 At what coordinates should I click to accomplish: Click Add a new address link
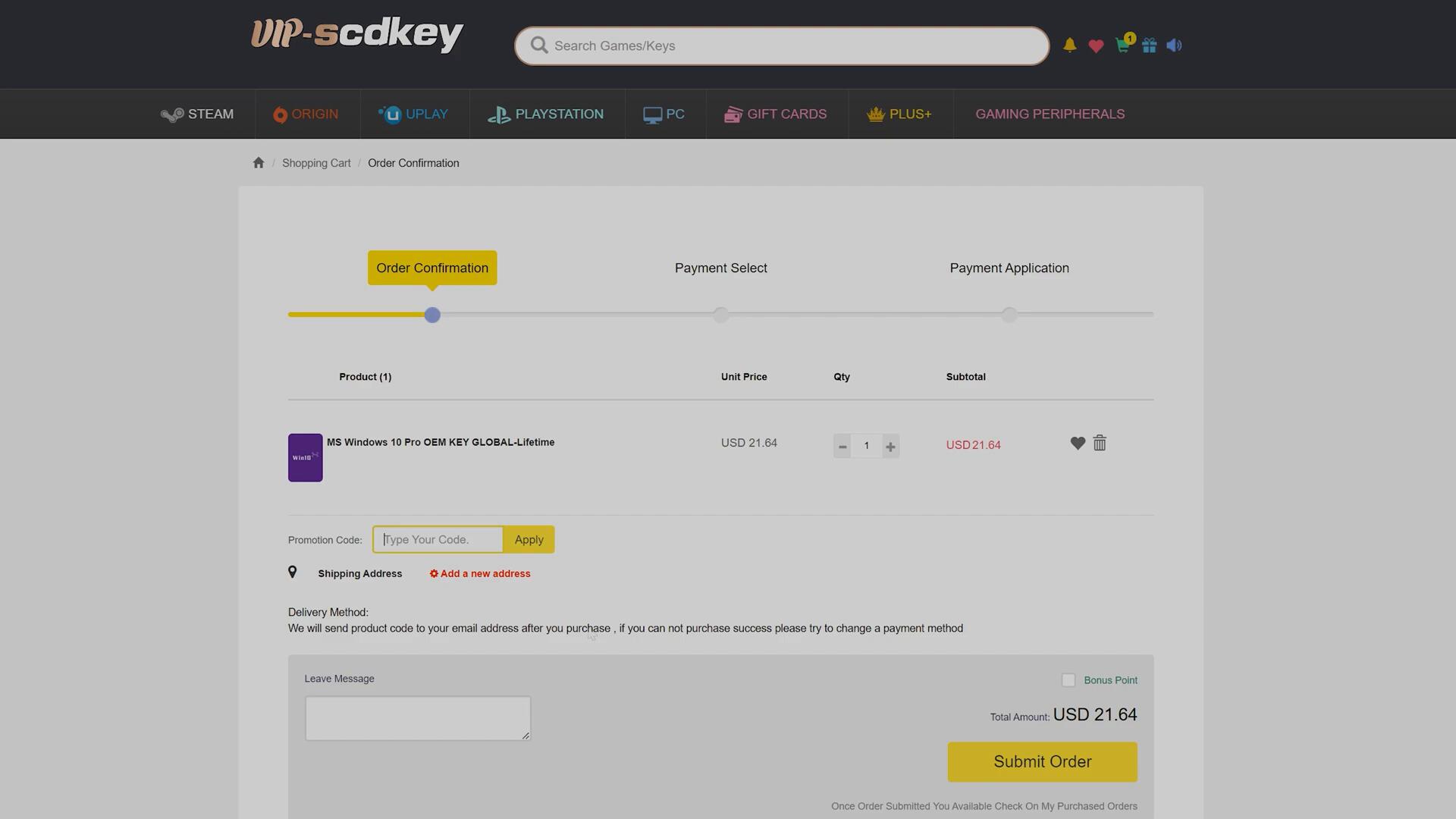(480, 574)
